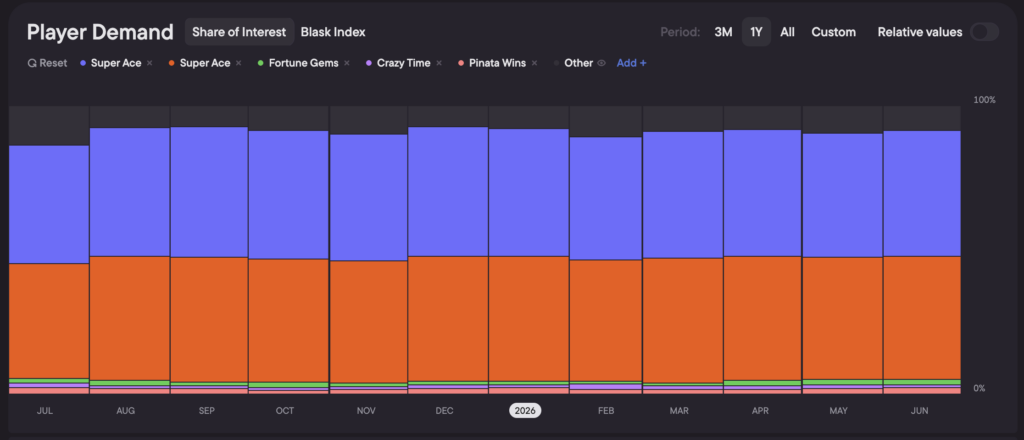Toggle visibility of the Other series
This screenshot has height=440, width=1024.
(601, 63)
